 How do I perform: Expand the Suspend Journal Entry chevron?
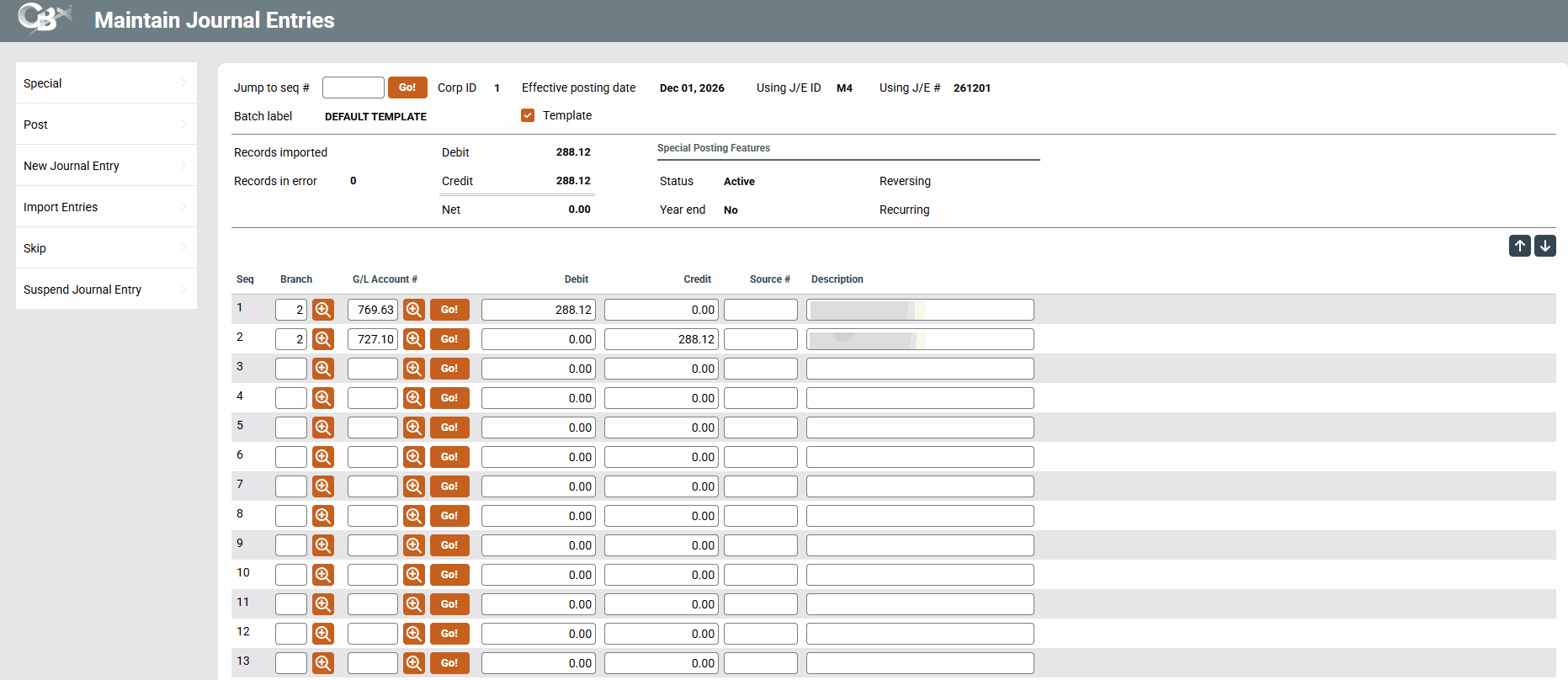[183, 289]
